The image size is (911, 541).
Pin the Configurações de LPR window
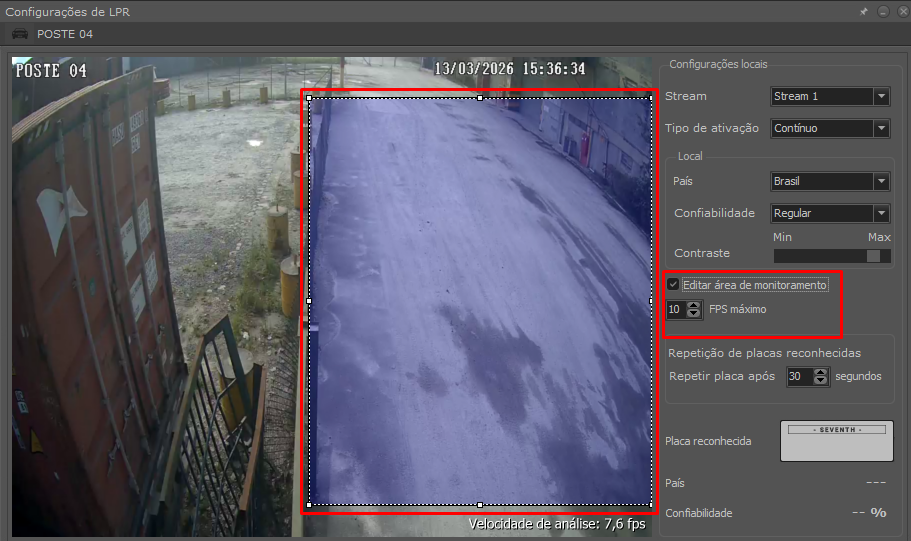864,12
